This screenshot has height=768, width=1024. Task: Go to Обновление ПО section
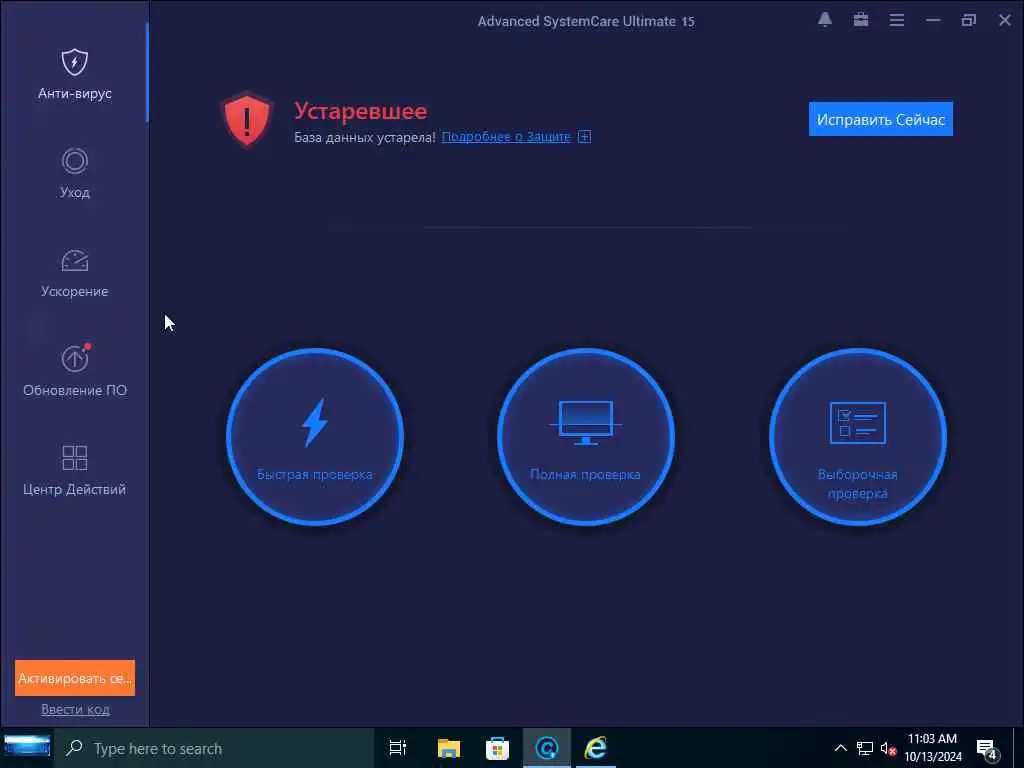(74, 372)
